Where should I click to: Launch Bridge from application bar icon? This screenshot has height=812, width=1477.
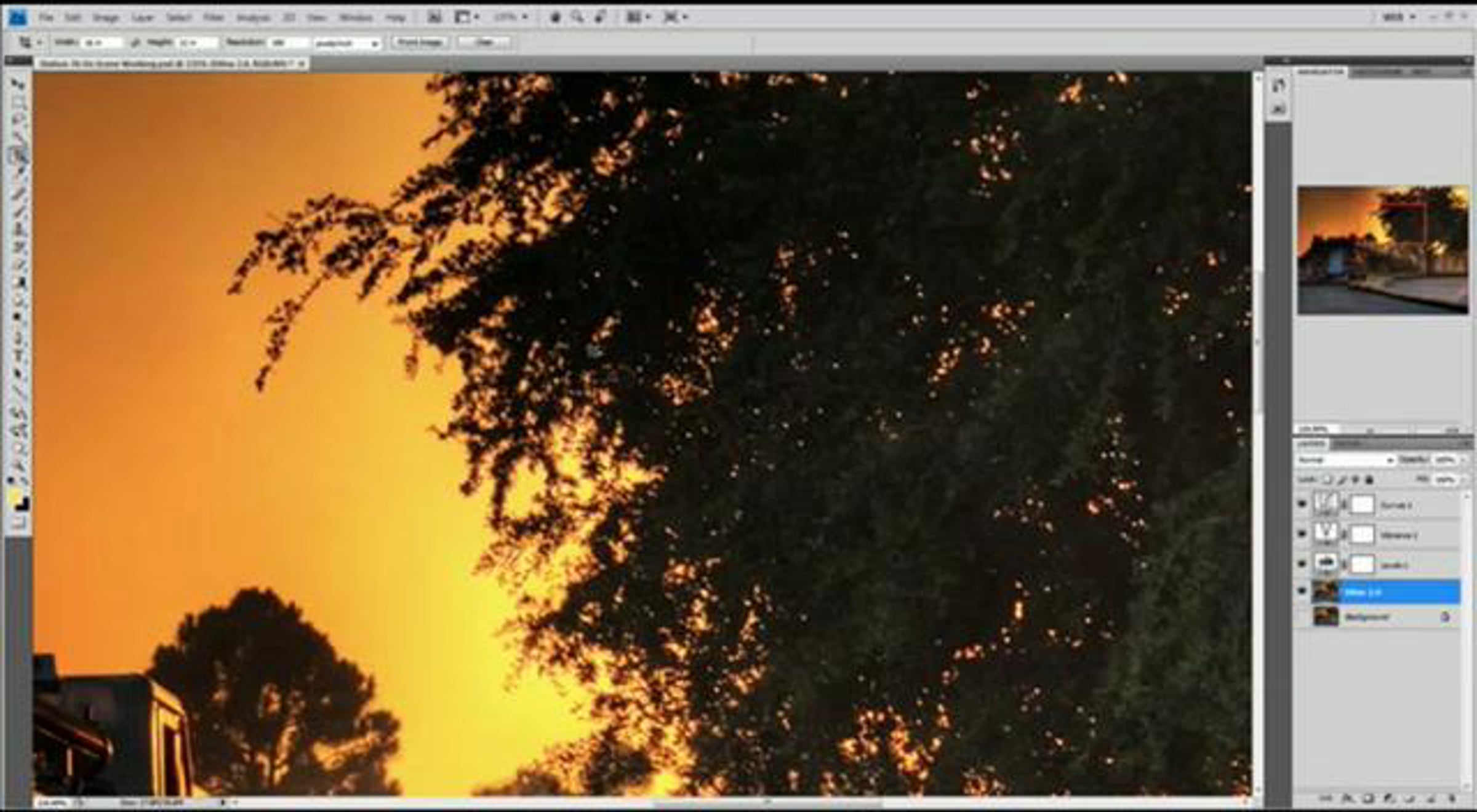tap(434, 17)
